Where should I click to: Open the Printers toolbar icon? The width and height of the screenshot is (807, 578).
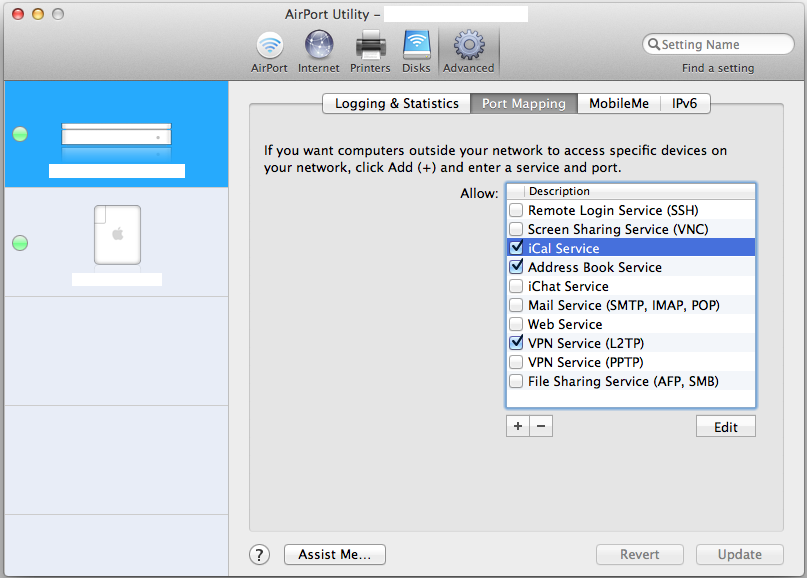point(370,52)
